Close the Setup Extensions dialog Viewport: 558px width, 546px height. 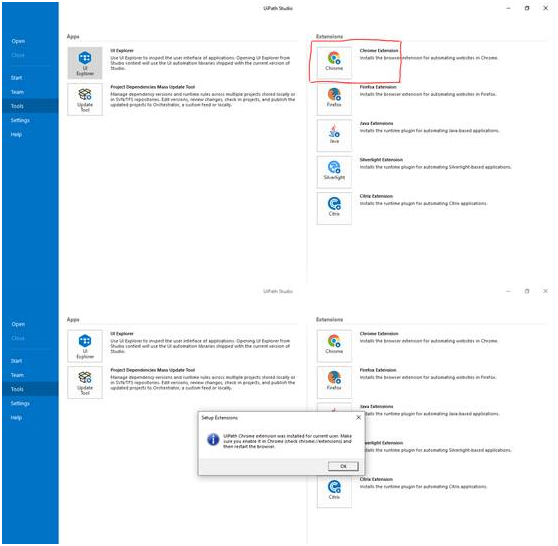pos(359,418)
